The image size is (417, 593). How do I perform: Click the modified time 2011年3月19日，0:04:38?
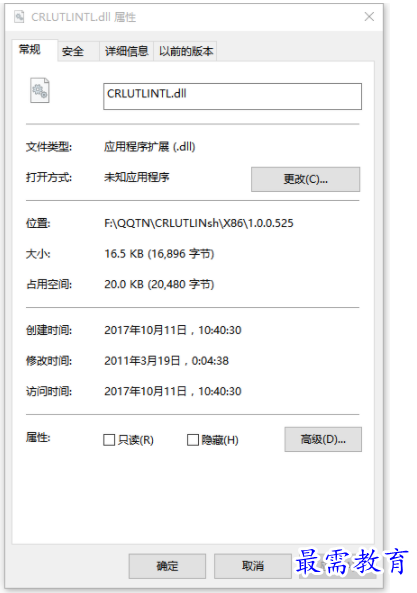(166, 361)
